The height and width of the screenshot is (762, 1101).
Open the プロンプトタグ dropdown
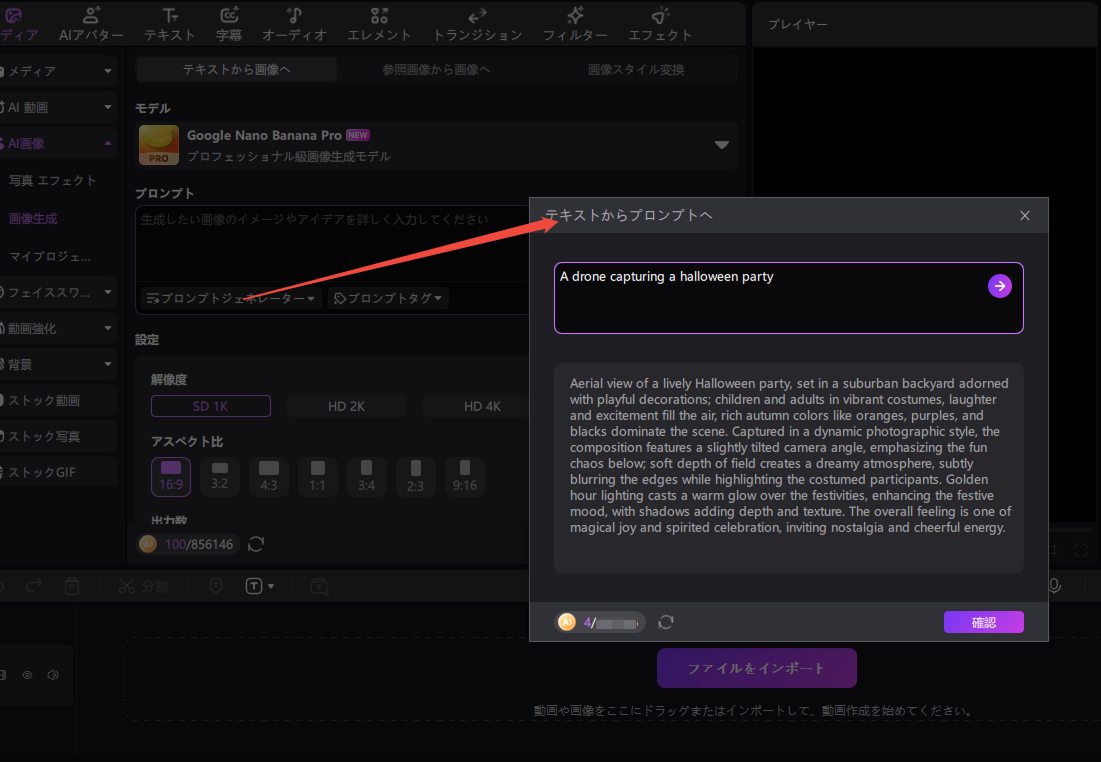coord(388,298)
